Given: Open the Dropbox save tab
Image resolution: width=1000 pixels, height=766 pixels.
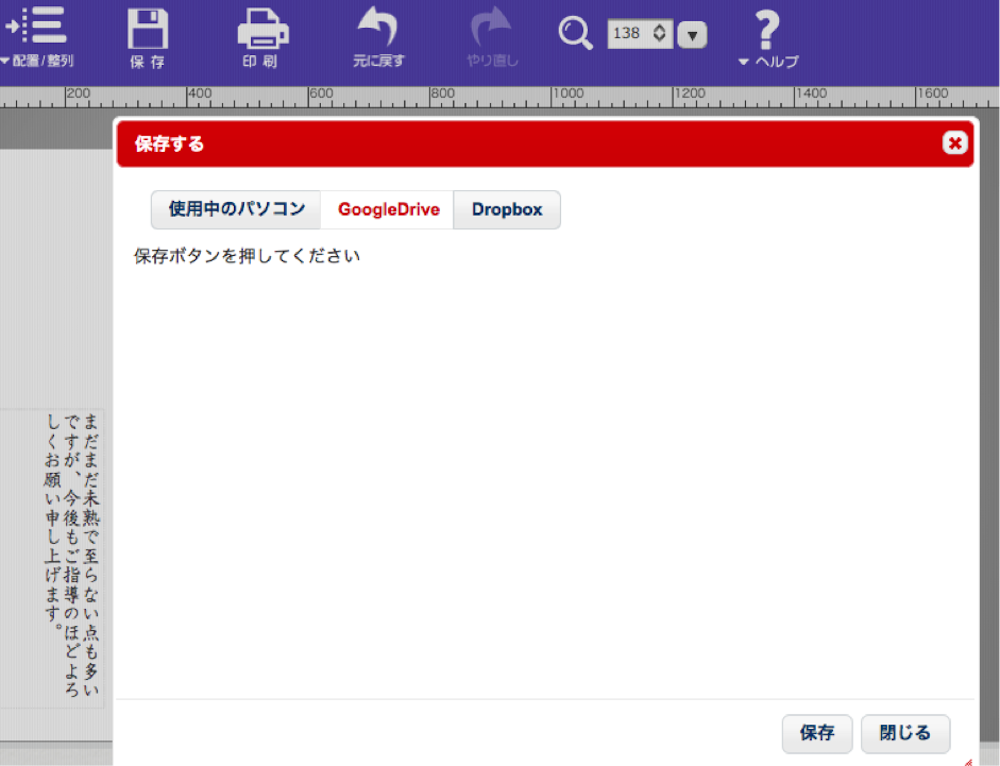Looking at the screenshot, I should coord(506,209).
